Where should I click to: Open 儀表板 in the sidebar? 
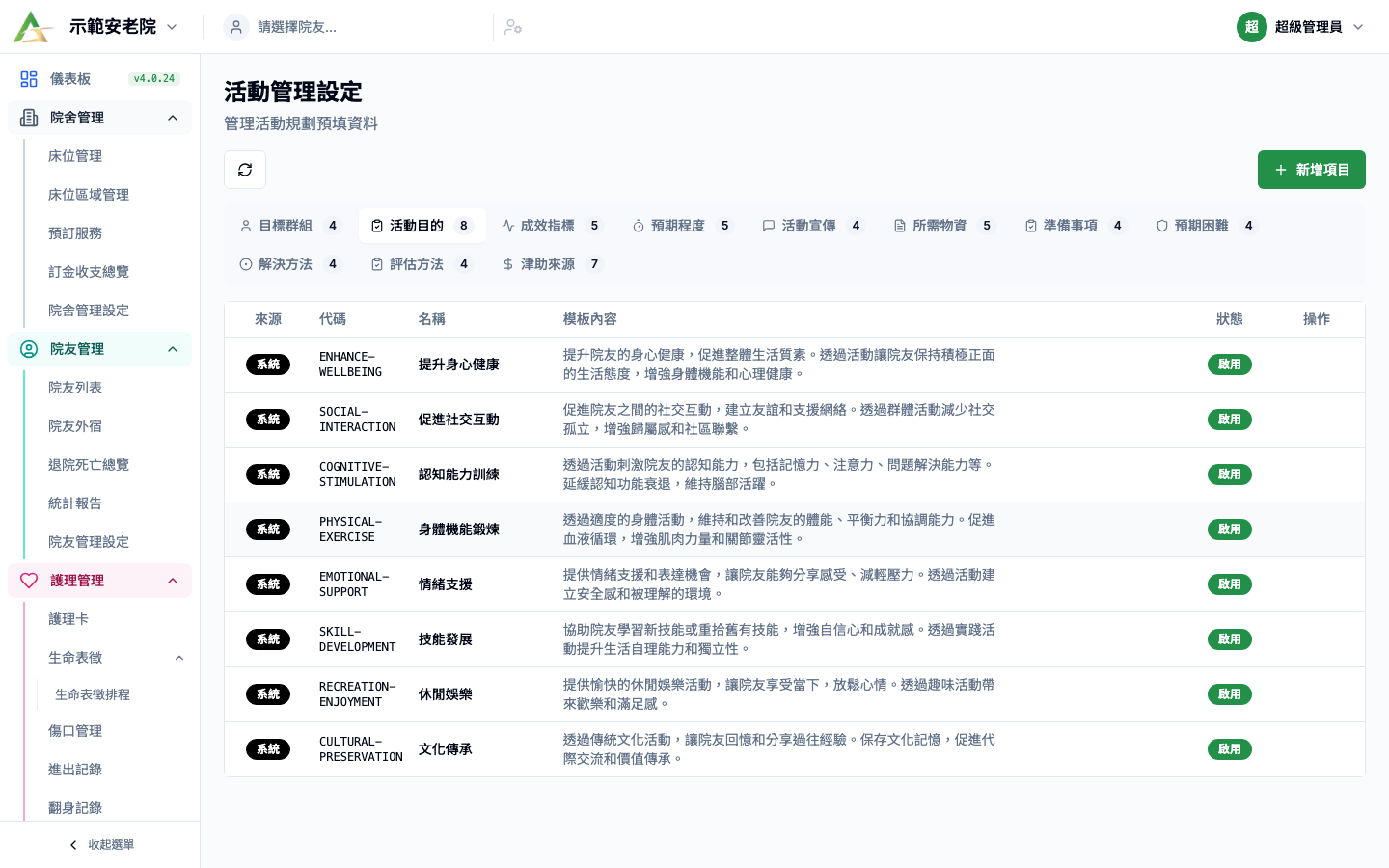click(x=99, y=79)
